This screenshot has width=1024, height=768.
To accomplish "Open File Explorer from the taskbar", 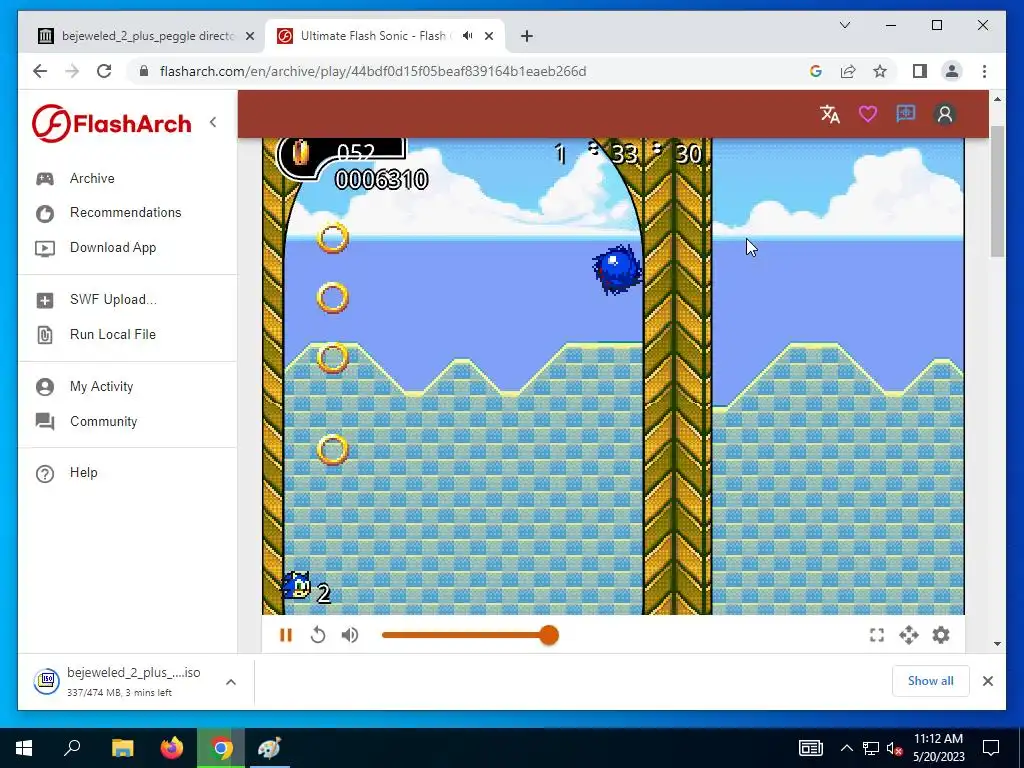I will coord(122,748).
